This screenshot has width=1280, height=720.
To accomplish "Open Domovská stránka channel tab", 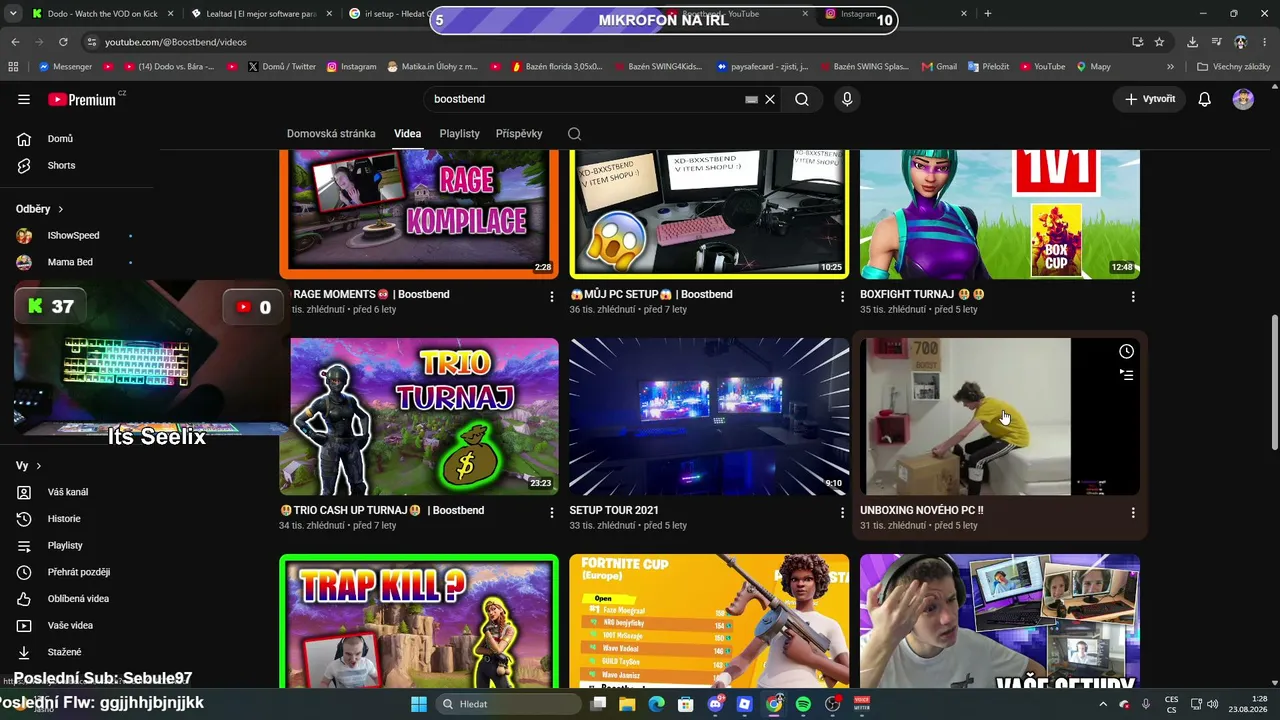I will [x=331, y=134].
